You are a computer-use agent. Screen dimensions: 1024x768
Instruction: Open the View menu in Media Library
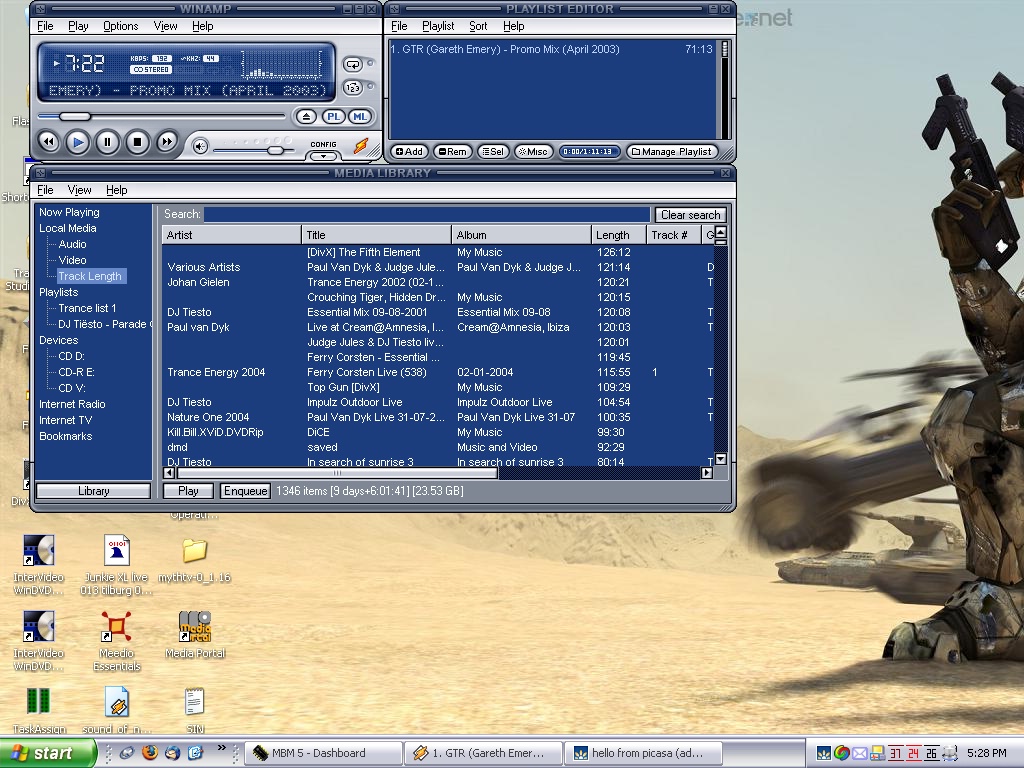79,190
